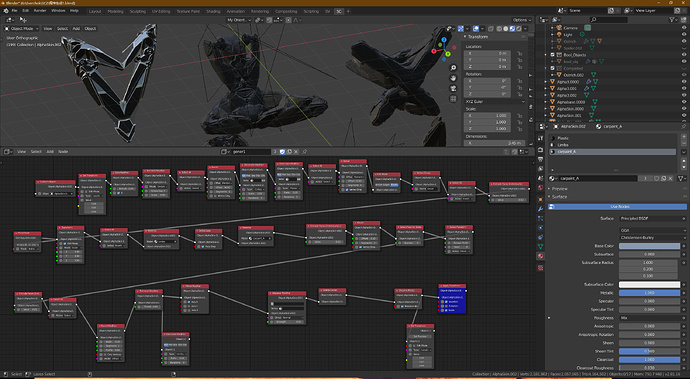The height and width of the screenshot is (379, 690).
Task: Toggle X-ray view icon in header
Action: (491, 29)
